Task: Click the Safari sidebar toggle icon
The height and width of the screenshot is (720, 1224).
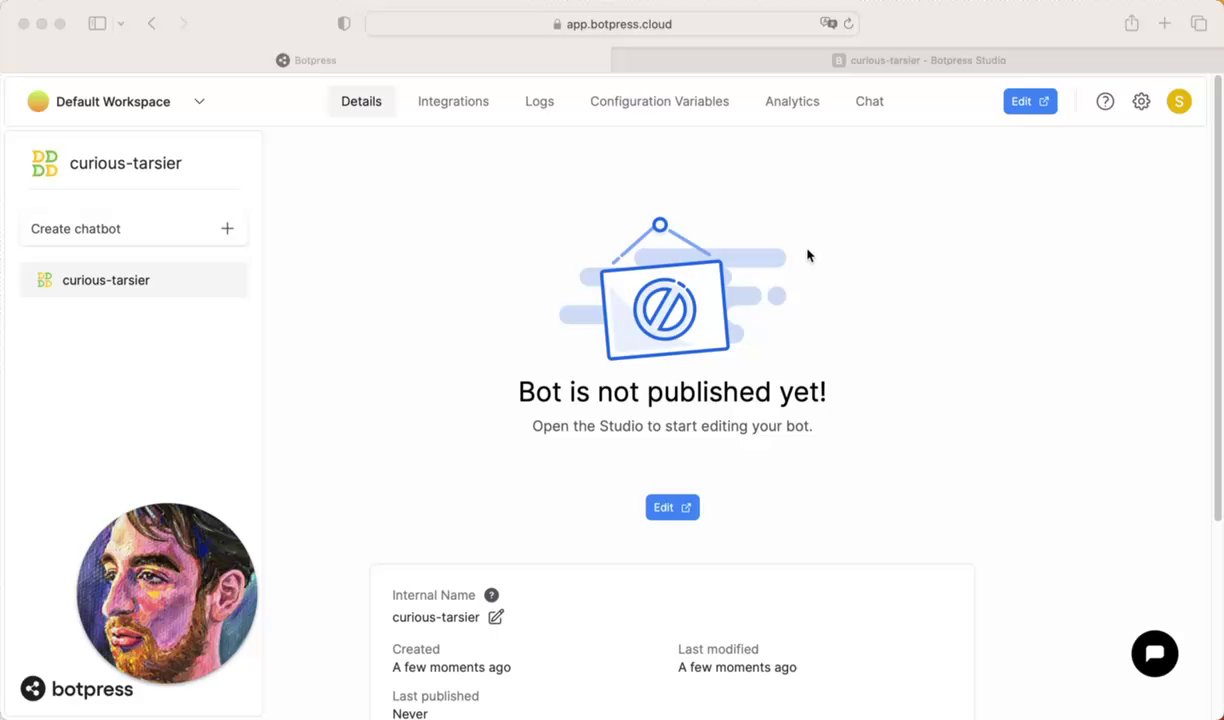Action: pos(97,23)
